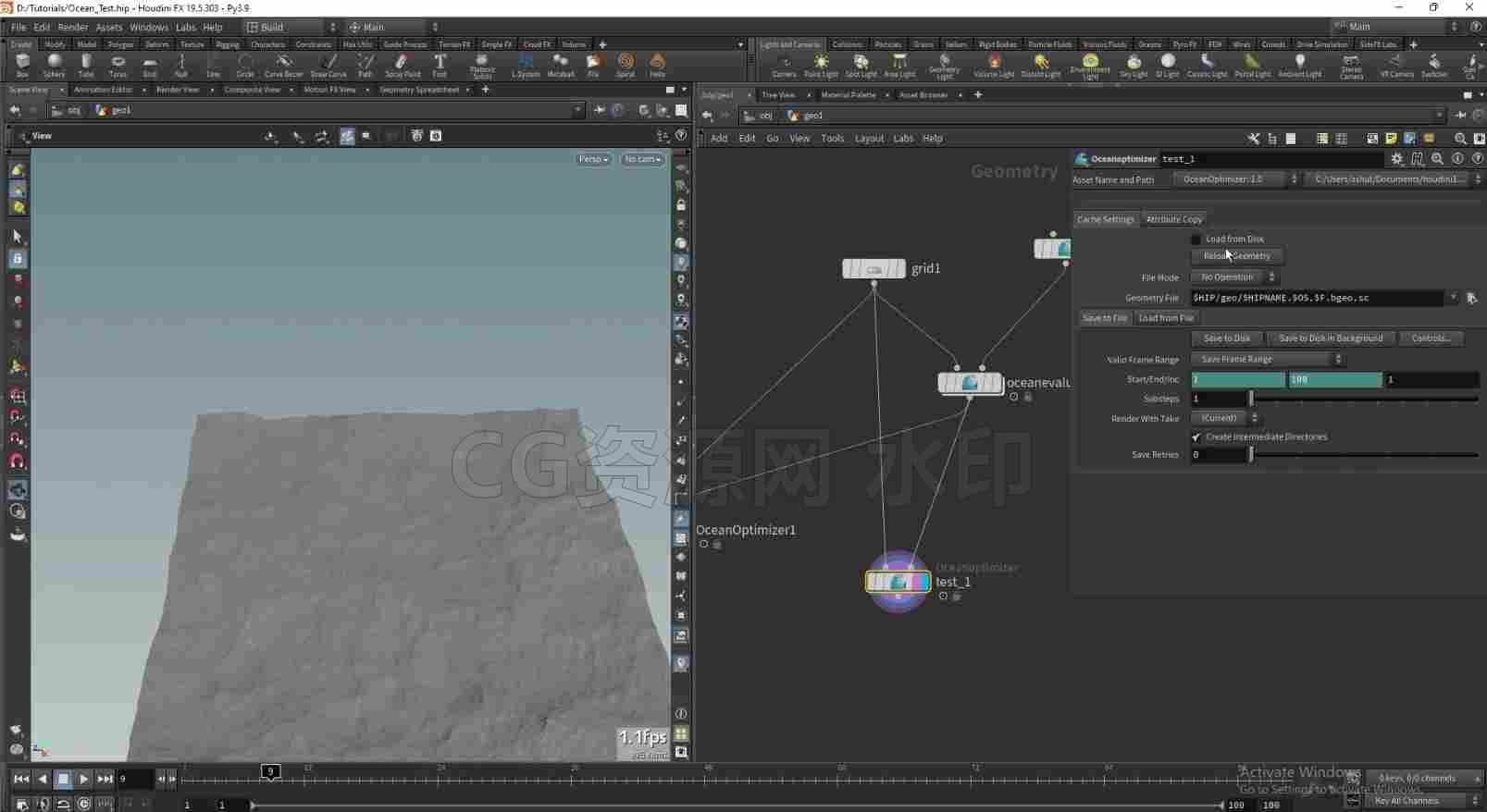The height and width of the screenshot is (812, 1487).
Task: Open the Geometry File chooser icon
Action: coord(1471,298)
